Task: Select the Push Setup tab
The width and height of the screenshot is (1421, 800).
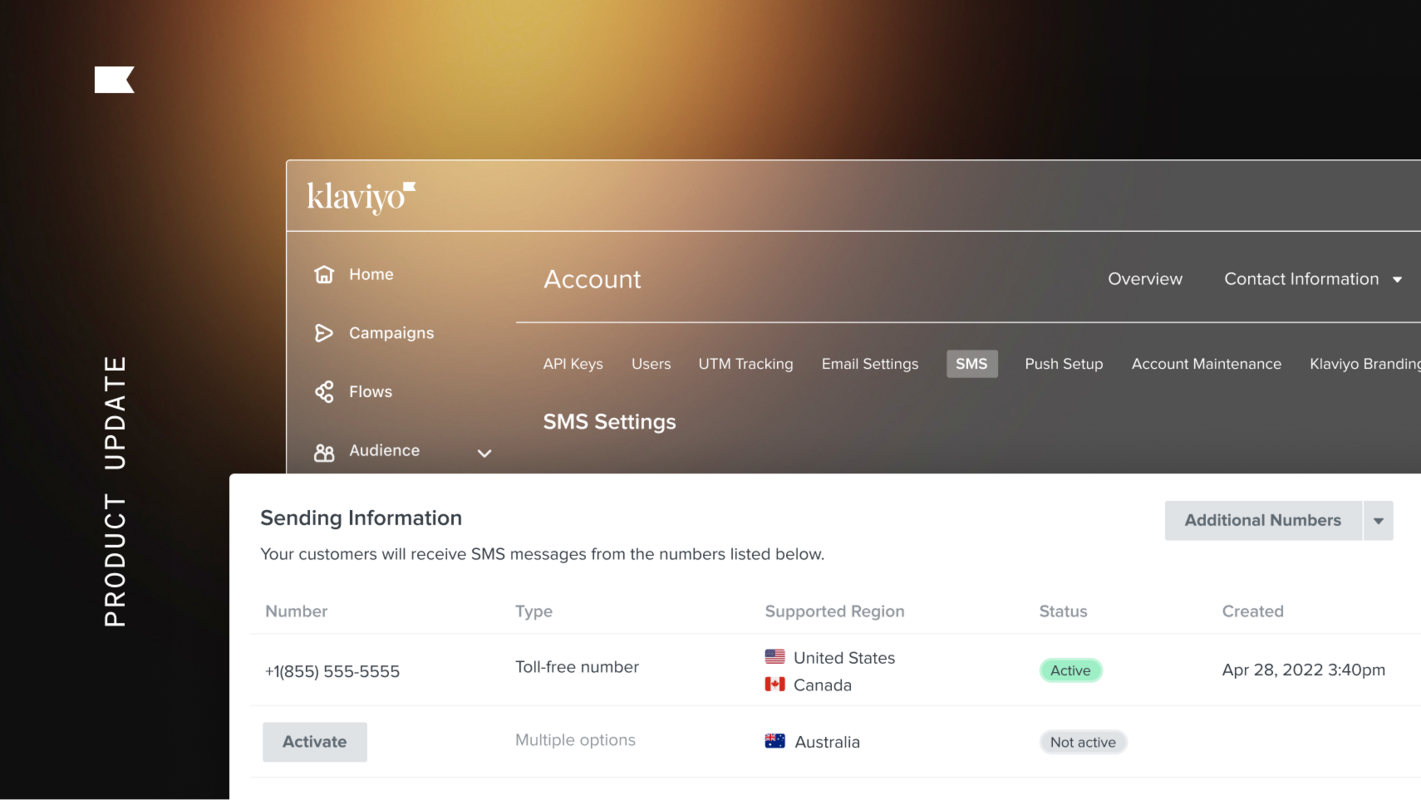Action: point(1064,364)
